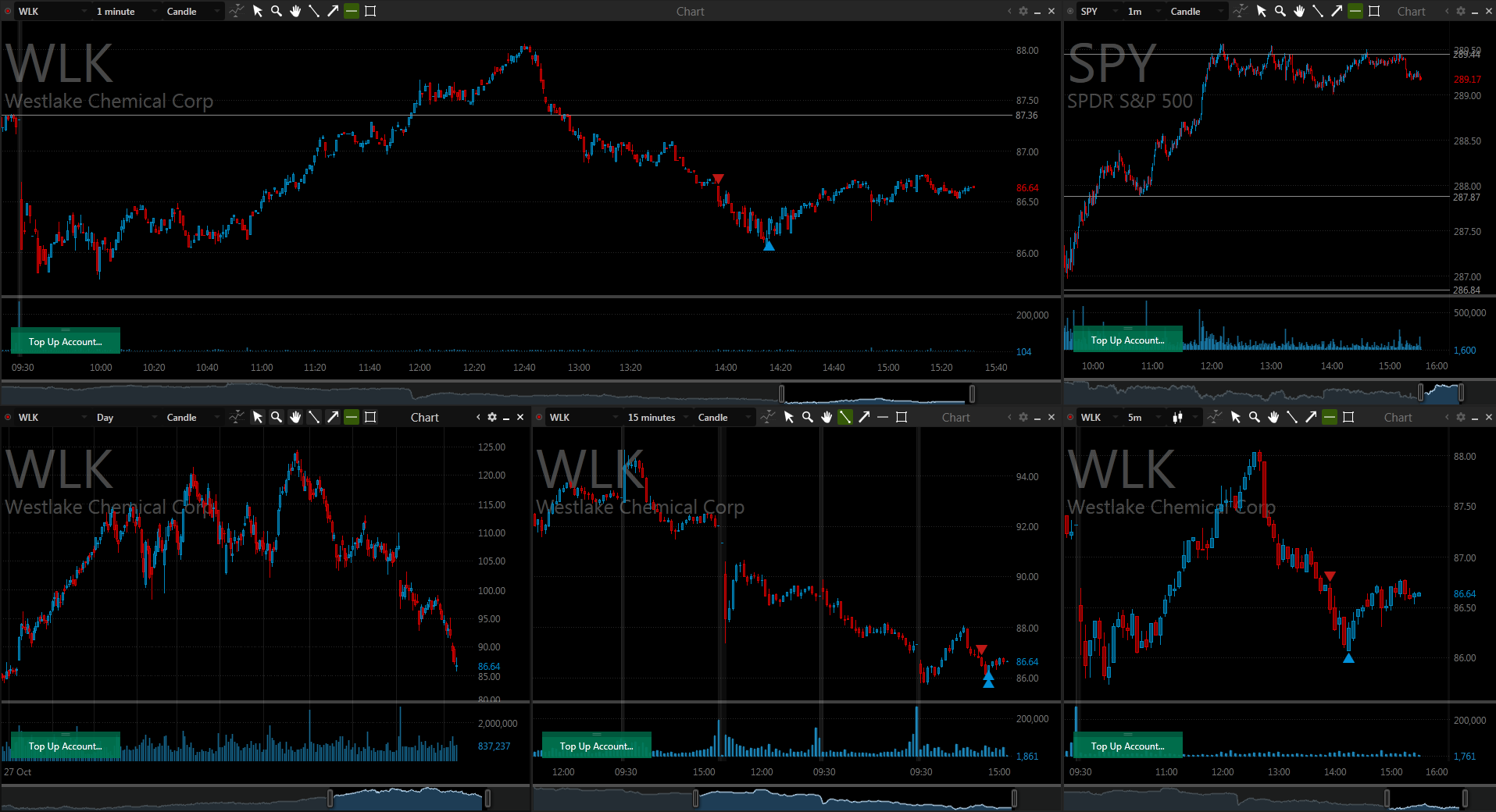Open WLK symbol dropdown in 1 minute chart
The image size is (1496, 812).
point(52,11)
